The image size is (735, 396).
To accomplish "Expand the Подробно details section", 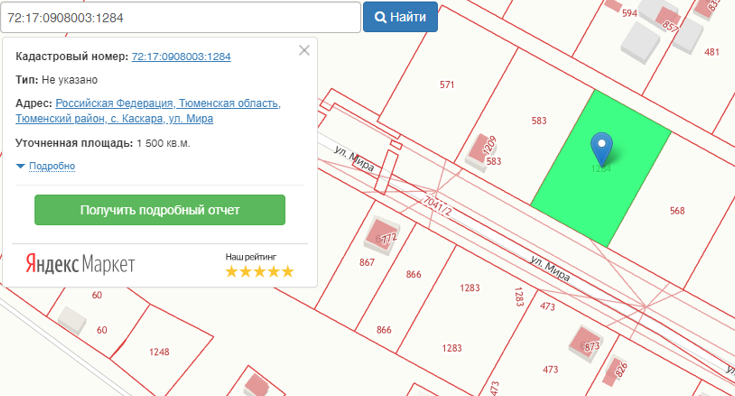I will [x=46, y=166].
